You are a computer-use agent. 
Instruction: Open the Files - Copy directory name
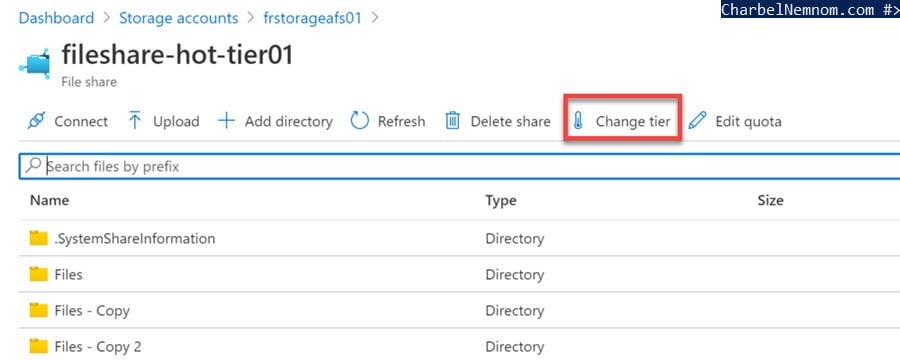(x=92, y=311)
